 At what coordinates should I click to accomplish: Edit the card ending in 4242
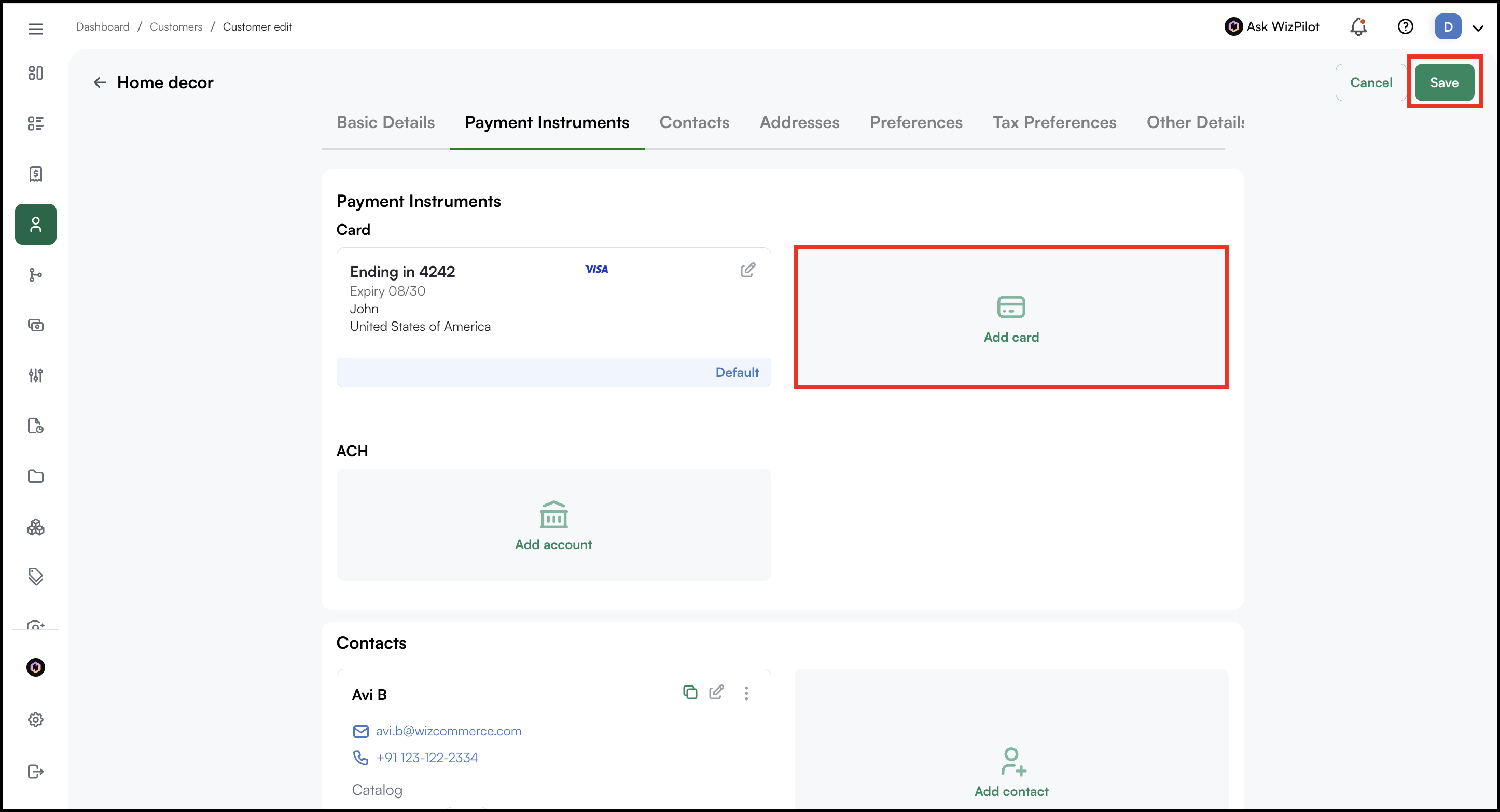(748, 270)
